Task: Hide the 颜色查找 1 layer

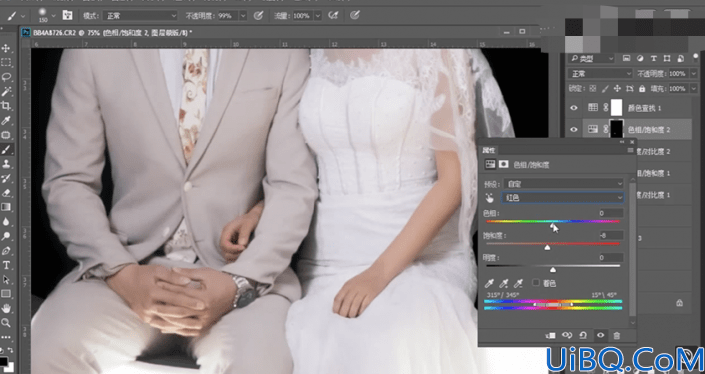Action: point(574,108)
